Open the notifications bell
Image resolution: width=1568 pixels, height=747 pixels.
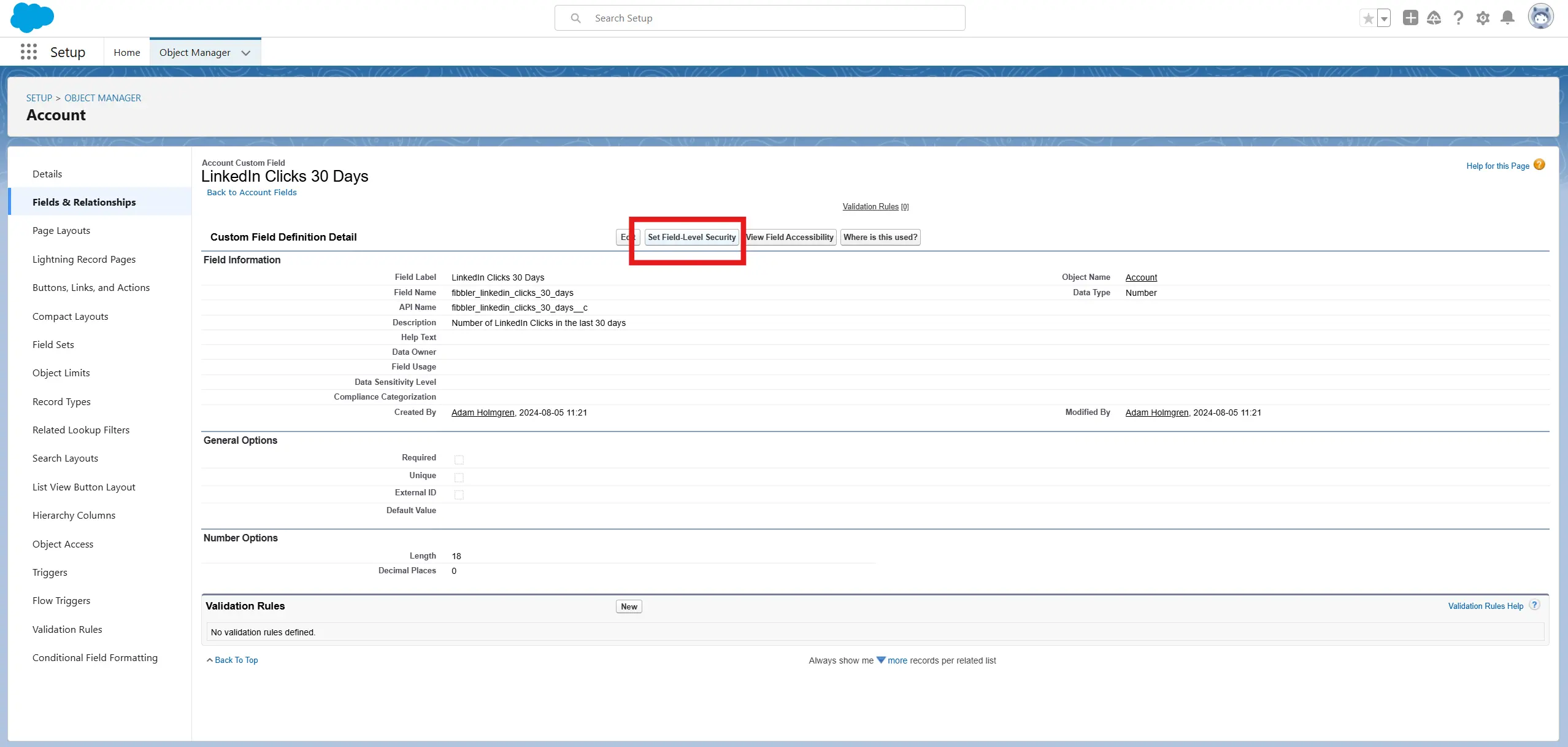pyautogui.click(x=1507, y=18)
